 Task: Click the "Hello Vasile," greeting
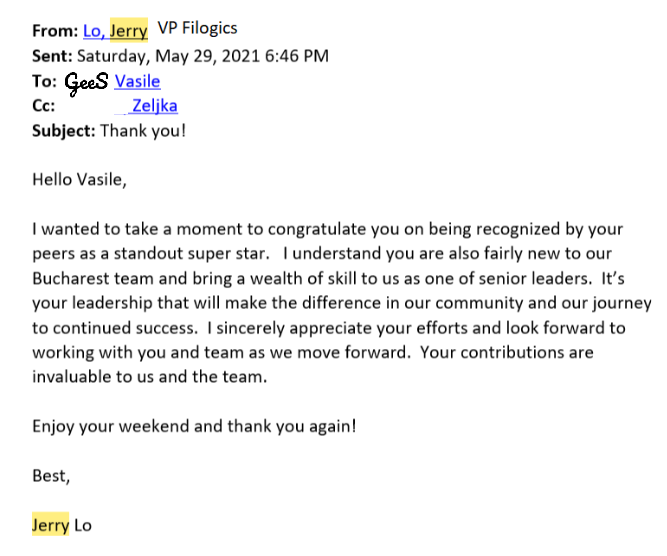click(x=80, y=180)
